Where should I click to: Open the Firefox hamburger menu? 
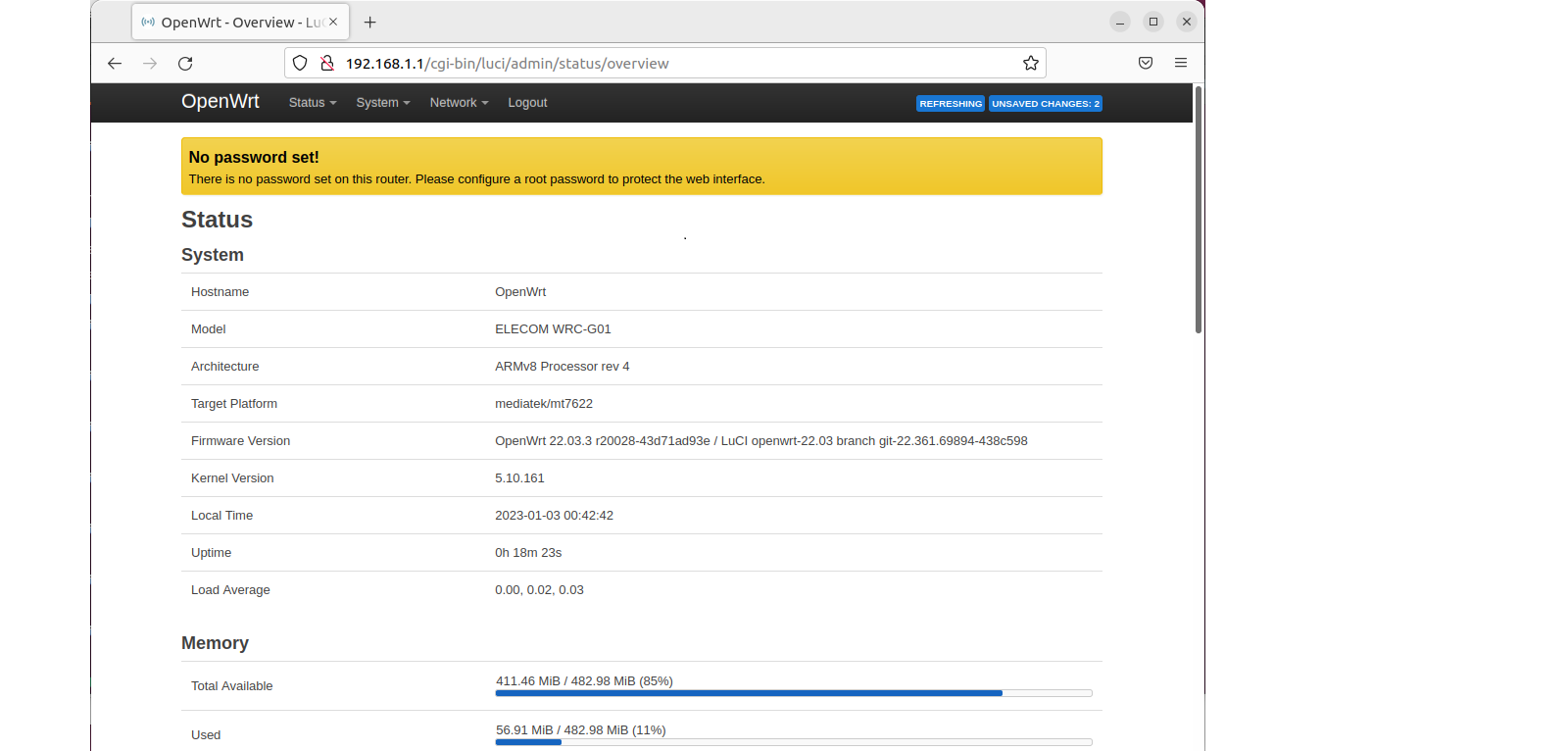[x=1181, y=63]
